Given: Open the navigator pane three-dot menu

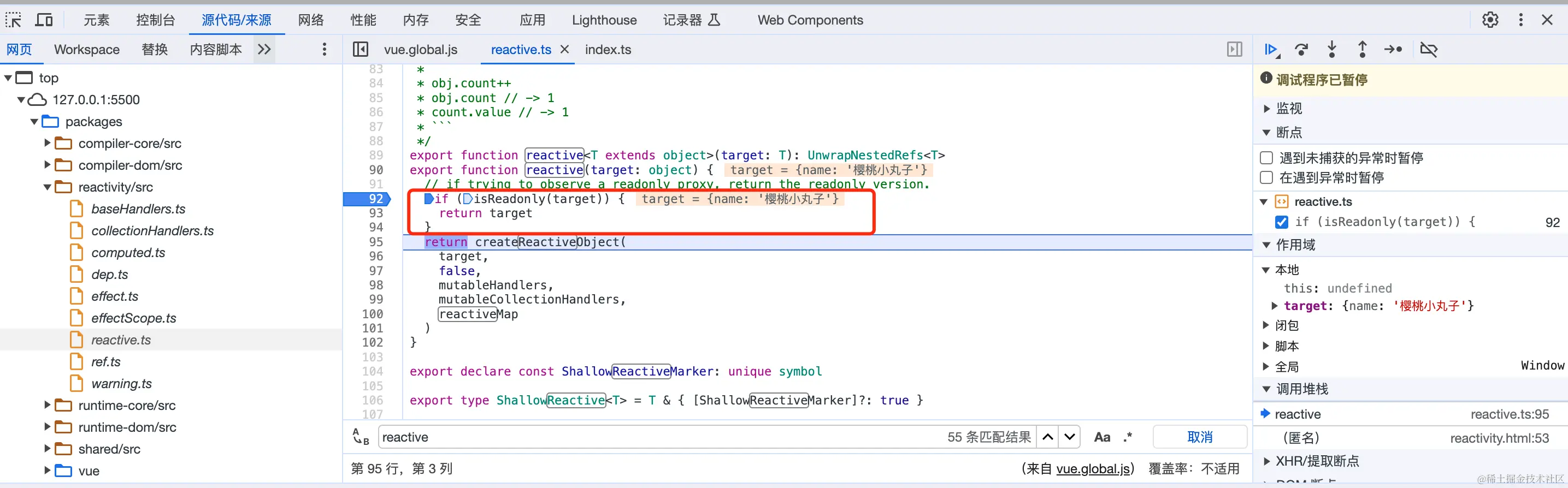Looking at the screenshot, I should click(324, 49).
